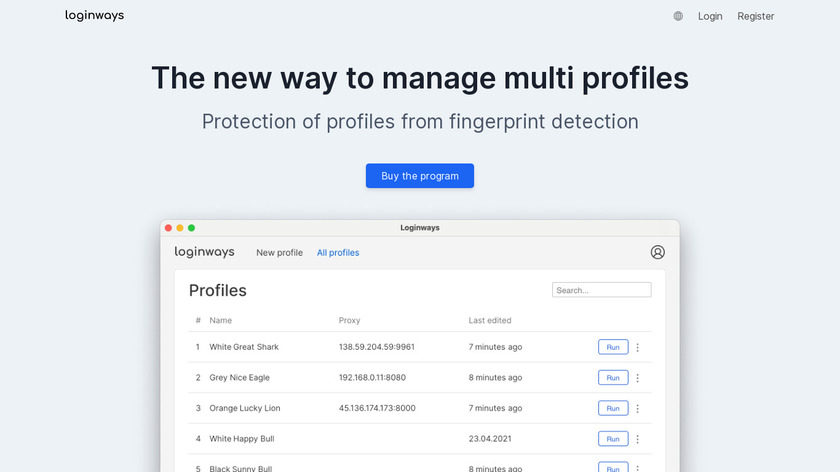Run the Black Sunny Bull profile

click(613, 467)
